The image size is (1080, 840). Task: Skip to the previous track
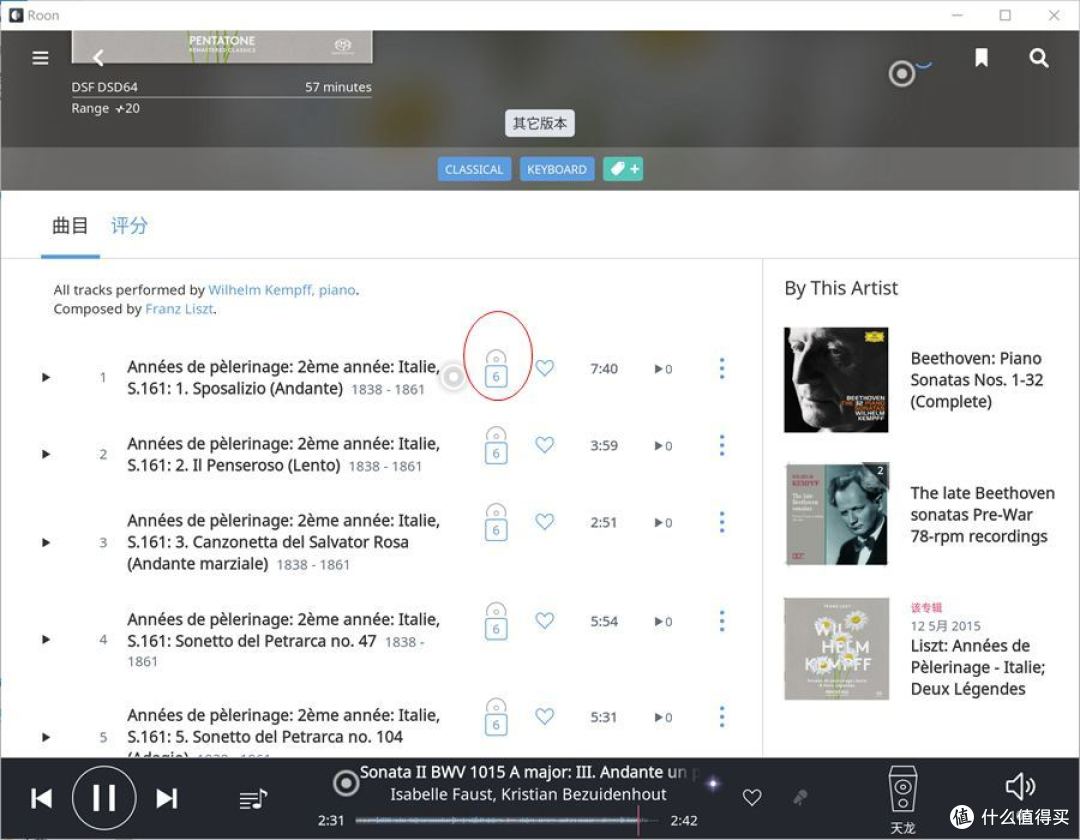click(42, 799)
